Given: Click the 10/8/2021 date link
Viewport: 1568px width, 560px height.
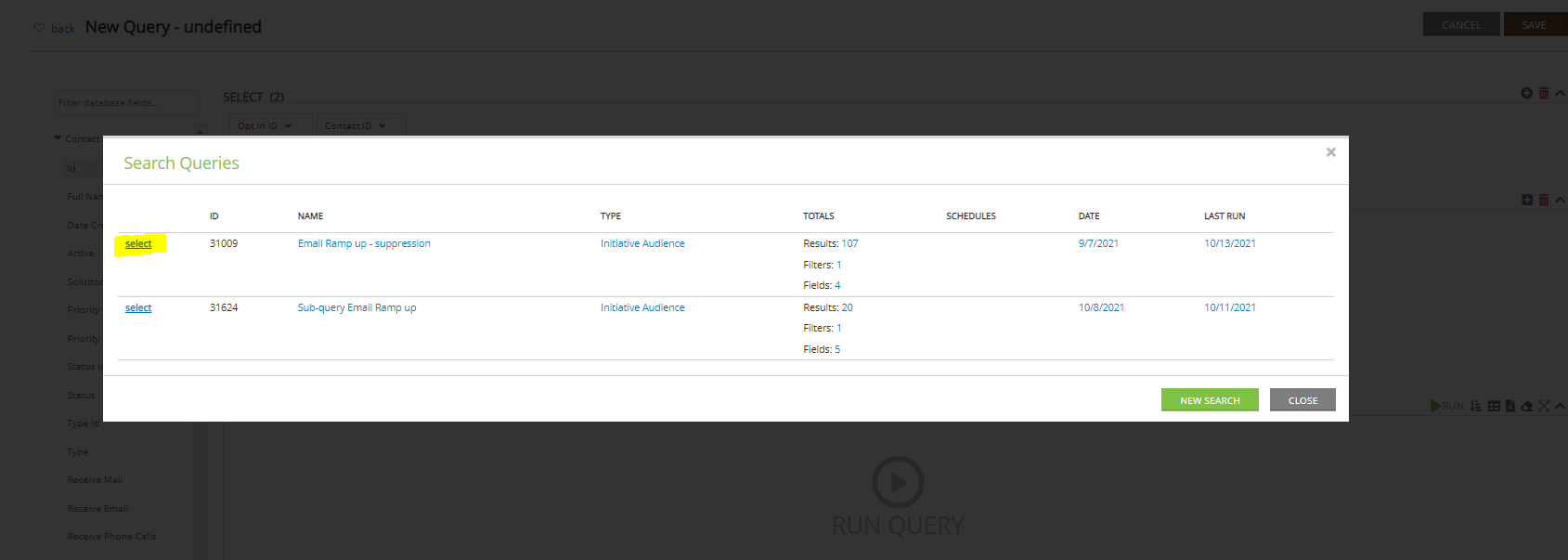Looking at the screenshot, I should [1101, 307].
